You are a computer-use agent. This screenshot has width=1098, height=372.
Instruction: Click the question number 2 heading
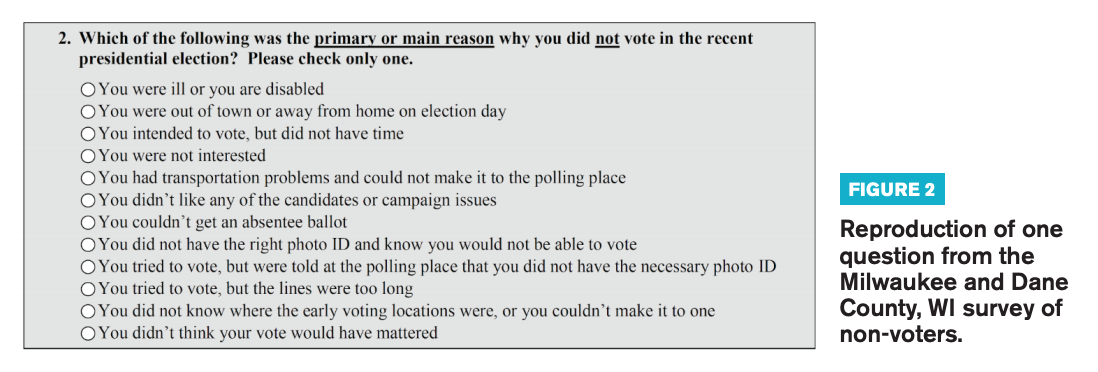pyautogui.click(x=65, y=39)
